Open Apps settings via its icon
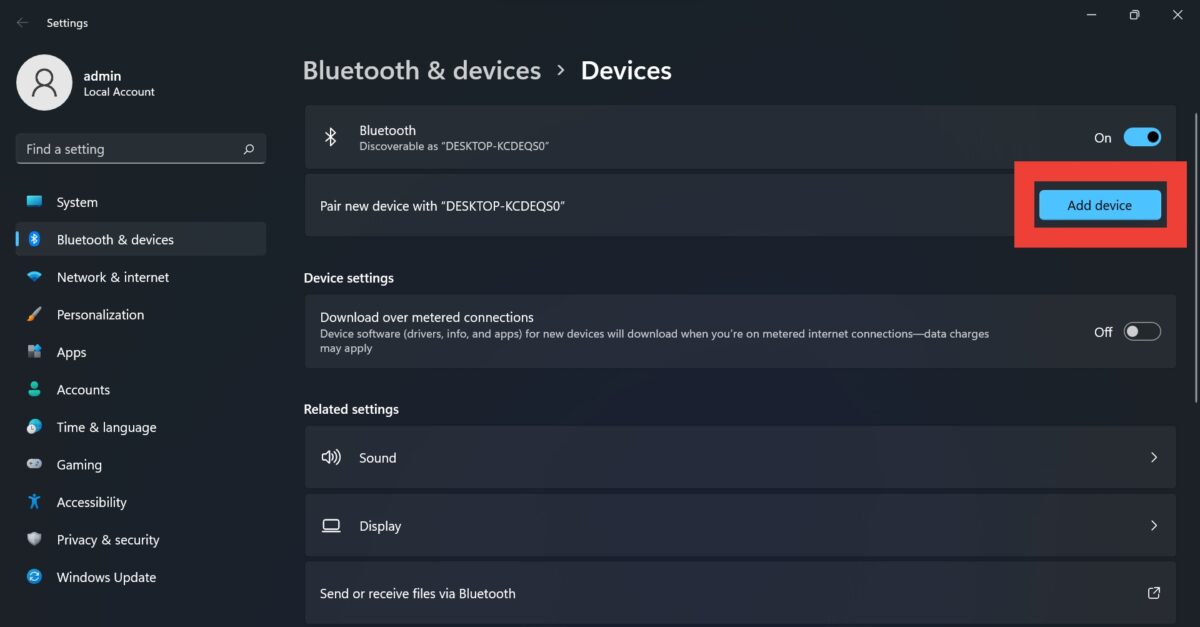The height and width of the screenshot is (627, 1200). pyautogui.click(x=32, y=352)
